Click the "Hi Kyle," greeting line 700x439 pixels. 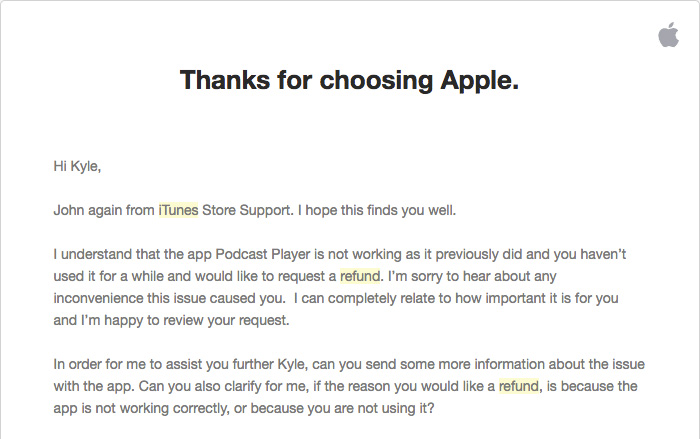(x=77, y=166)
